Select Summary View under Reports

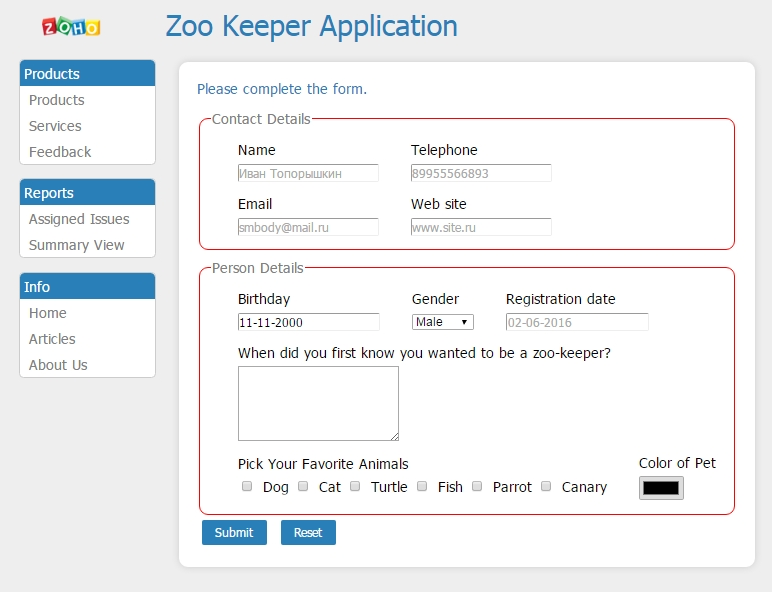coord(77,245)
